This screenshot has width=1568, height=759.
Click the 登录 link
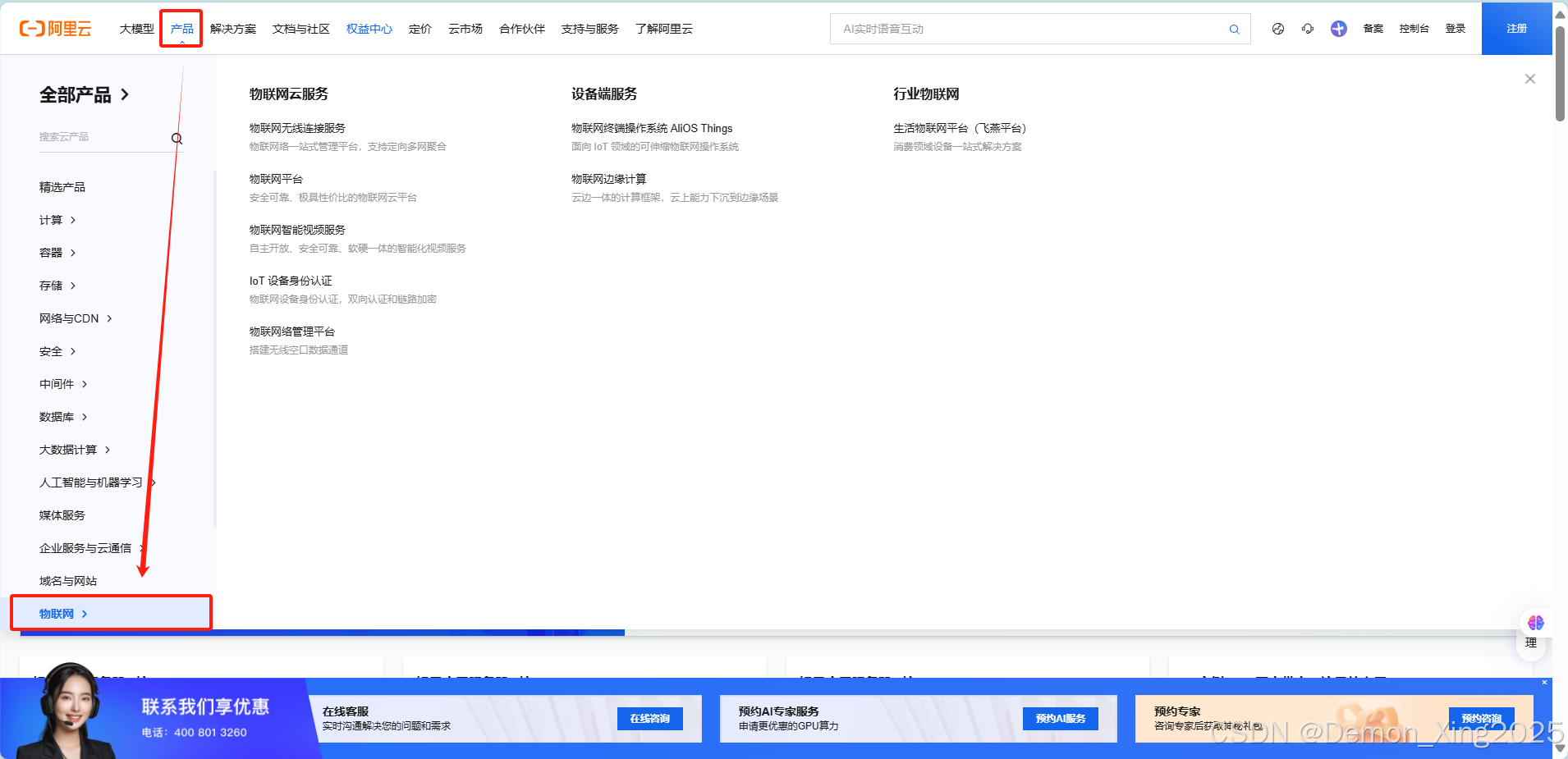[x=1456, y=29]
